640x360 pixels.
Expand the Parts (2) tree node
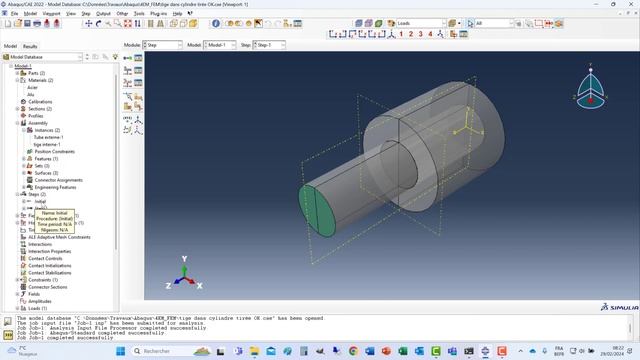(x=18, y=73)
